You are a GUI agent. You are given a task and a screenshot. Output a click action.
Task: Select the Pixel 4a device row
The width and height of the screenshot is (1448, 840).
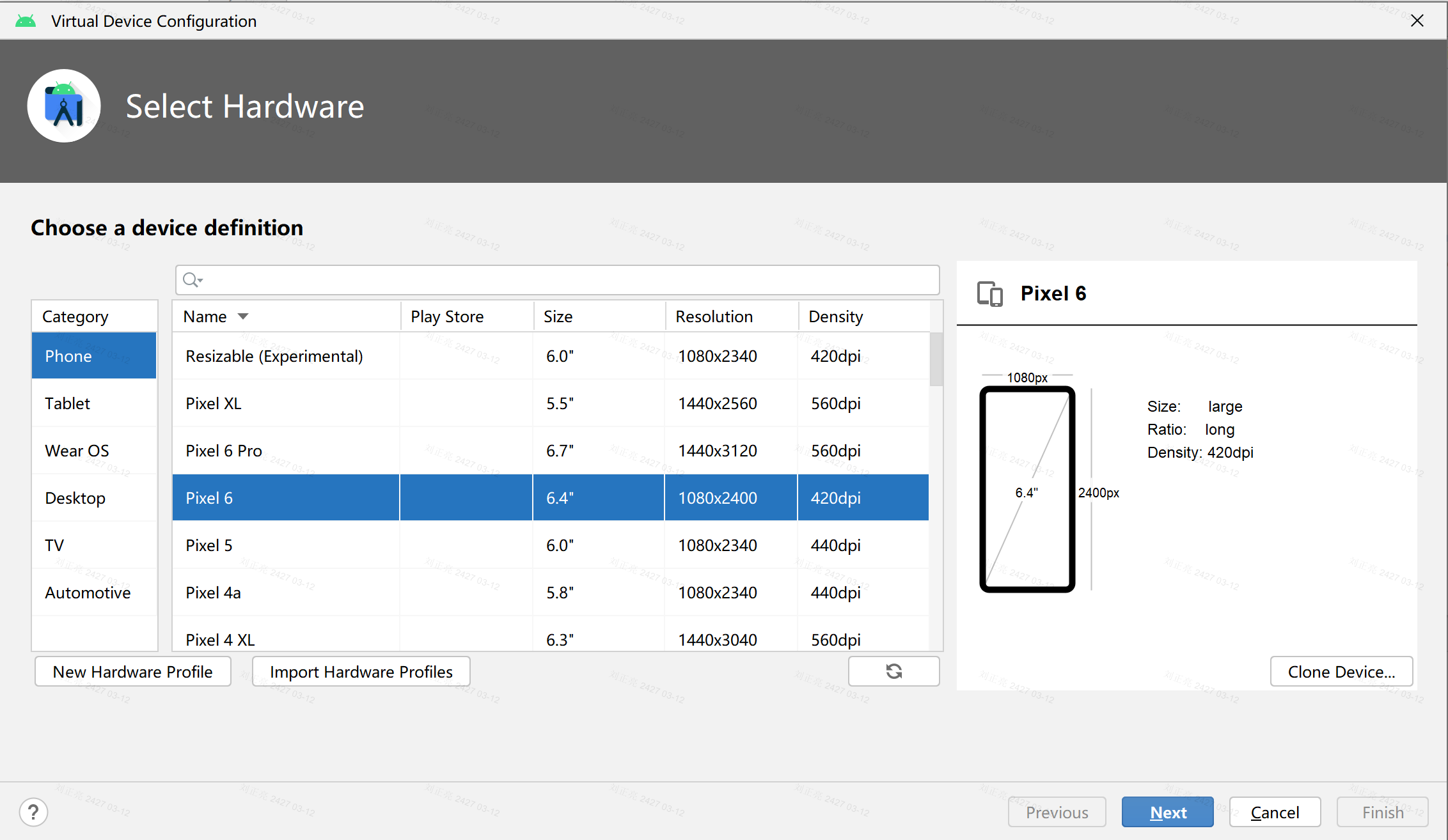point(551,593)
